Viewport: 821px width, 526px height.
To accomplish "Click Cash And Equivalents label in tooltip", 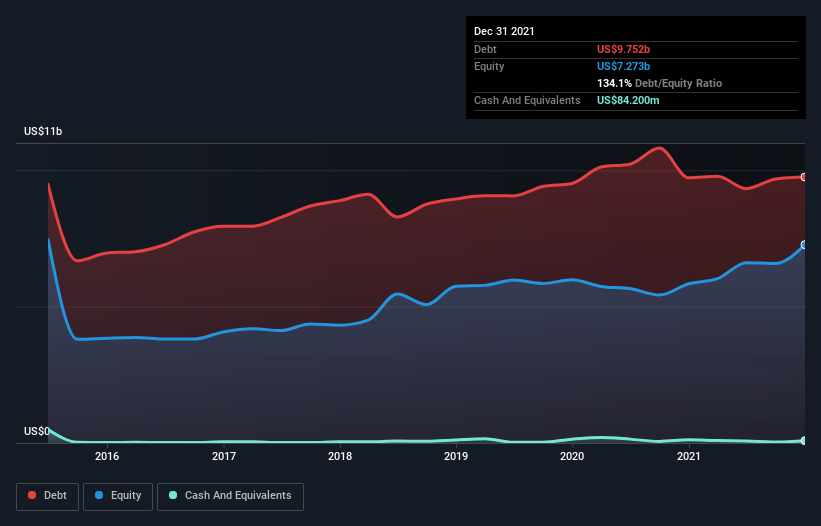I will pos(527,100).
